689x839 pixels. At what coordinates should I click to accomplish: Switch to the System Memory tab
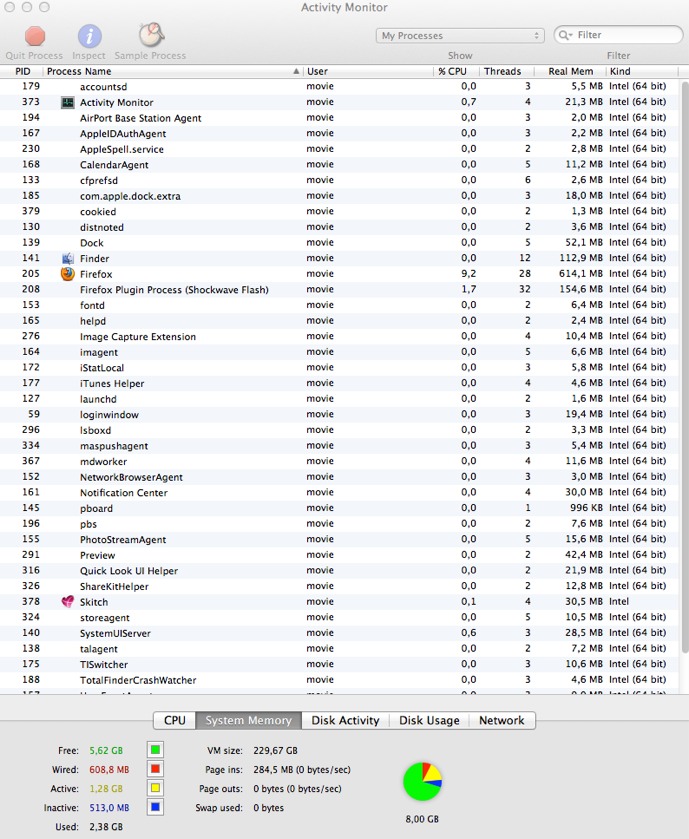[249, 720]
